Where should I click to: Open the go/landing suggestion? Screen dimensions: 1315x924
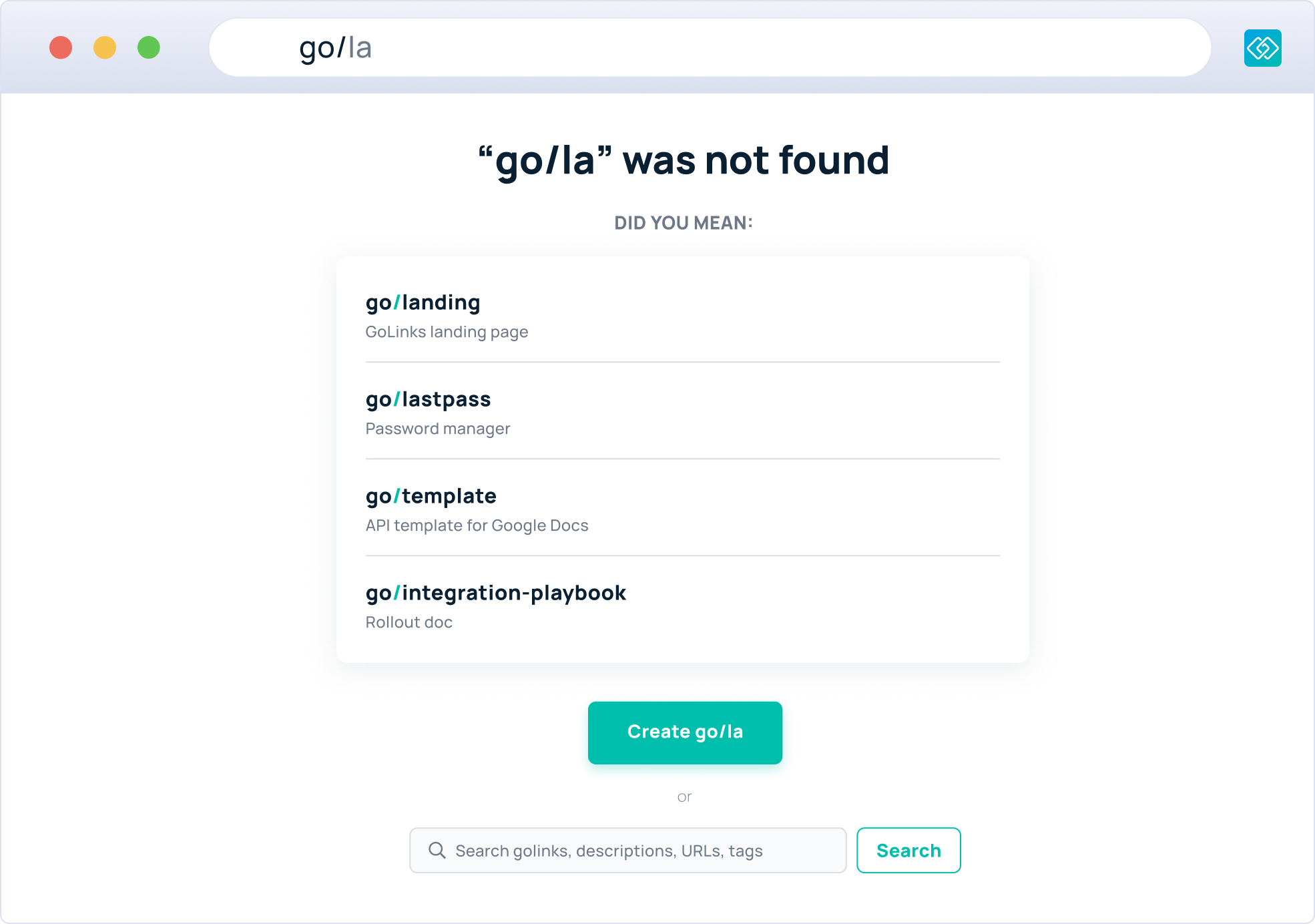423,302
